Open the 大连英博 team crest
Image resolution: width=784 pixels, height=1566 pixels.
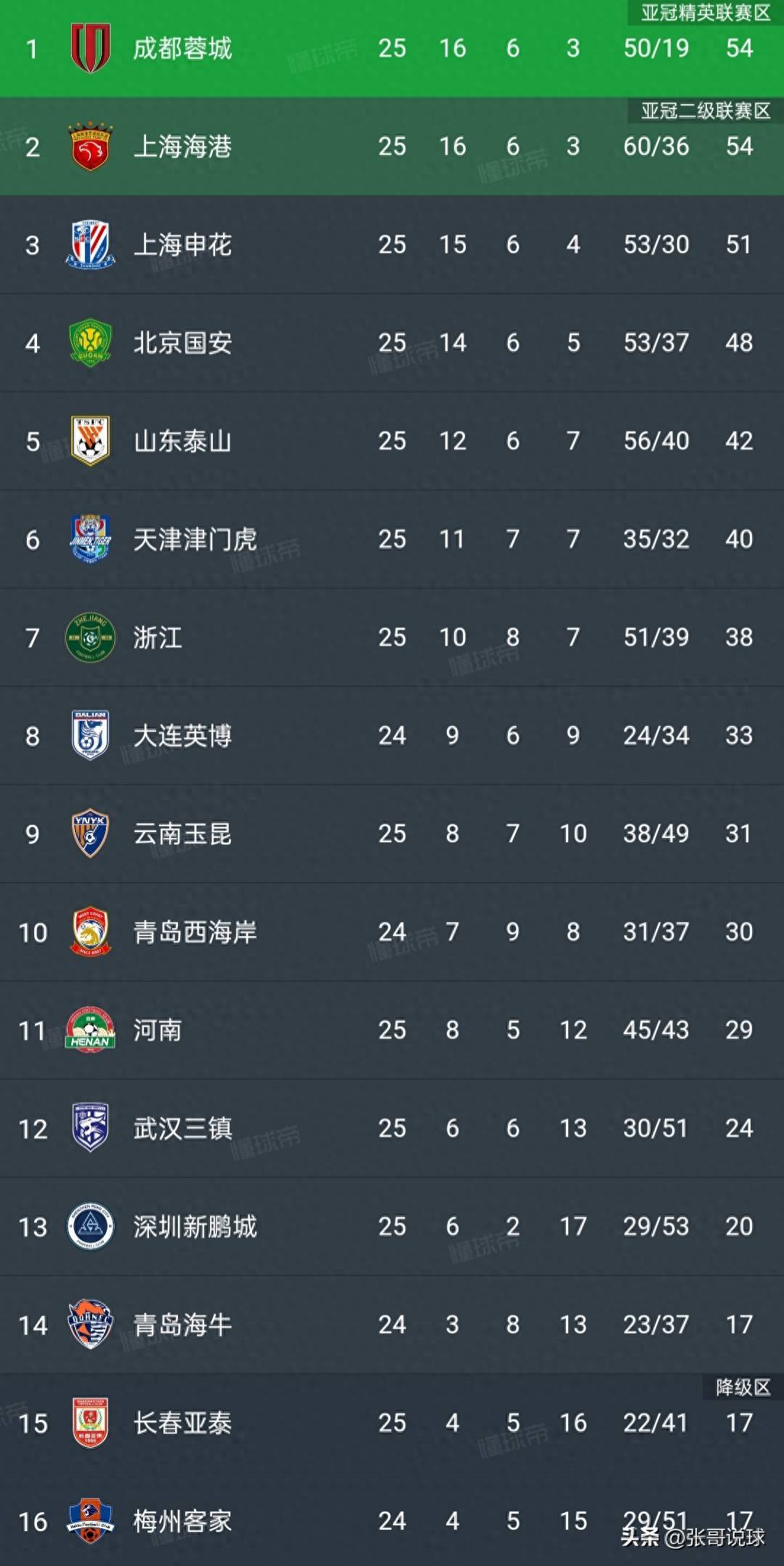(x=90, y=735)
